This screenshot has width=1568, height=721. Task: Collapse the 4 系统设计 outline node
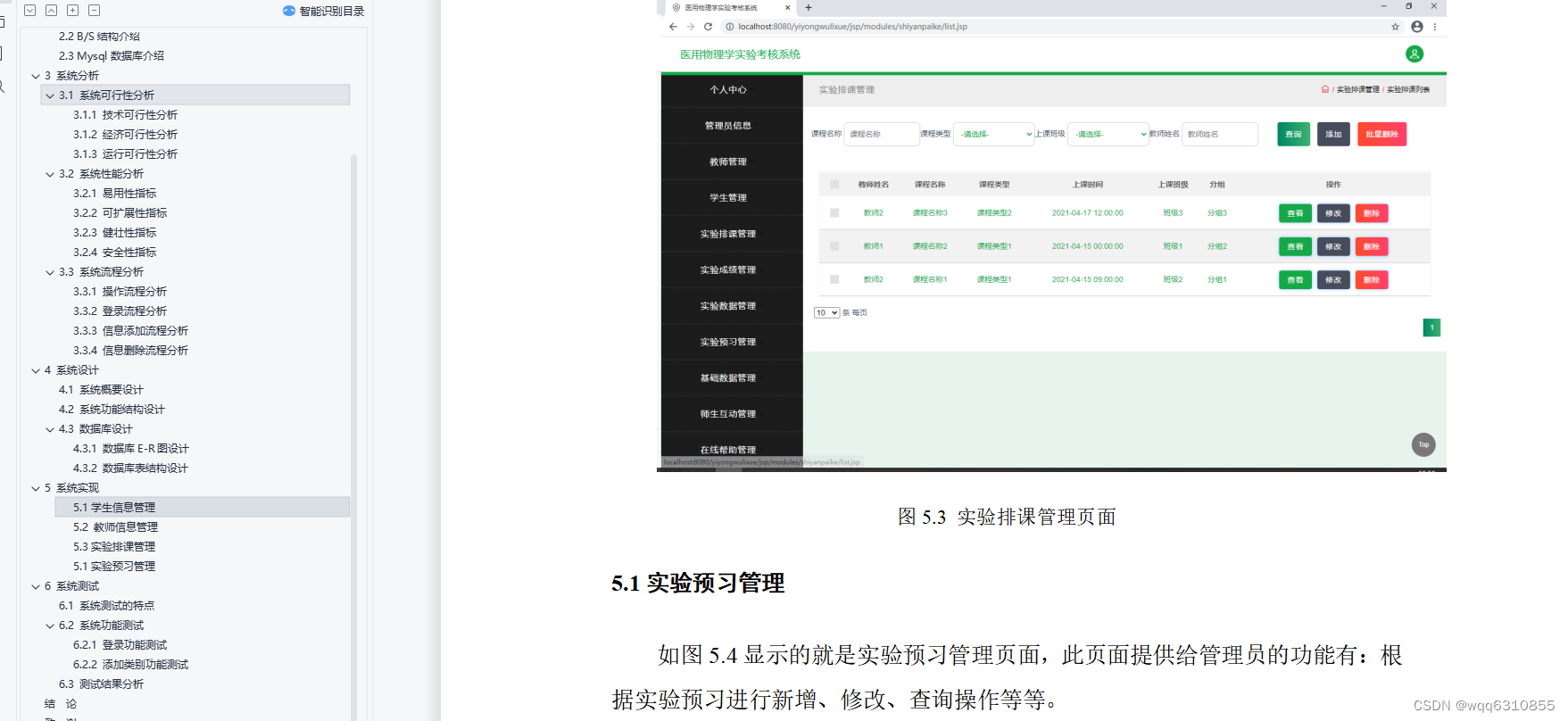pos(36,370)
